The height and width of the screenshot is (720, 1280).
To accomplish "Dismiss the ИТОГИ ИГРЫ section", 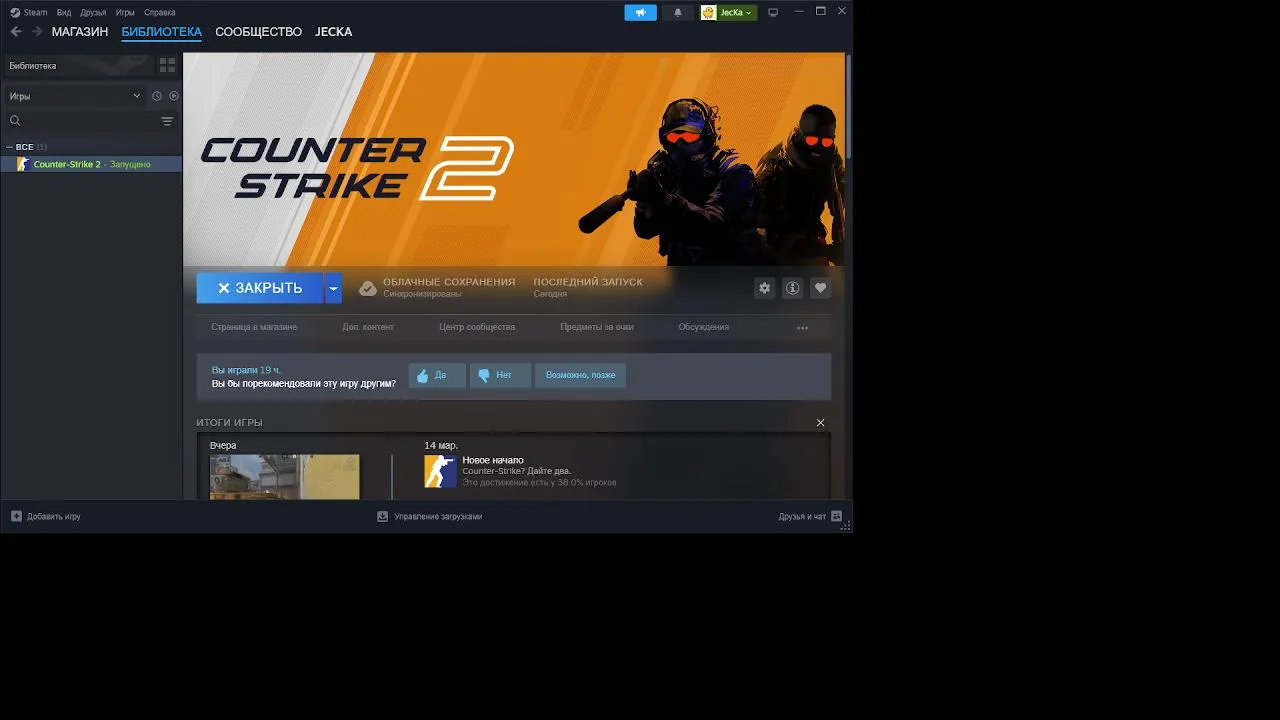I will [x=821, y=423].
